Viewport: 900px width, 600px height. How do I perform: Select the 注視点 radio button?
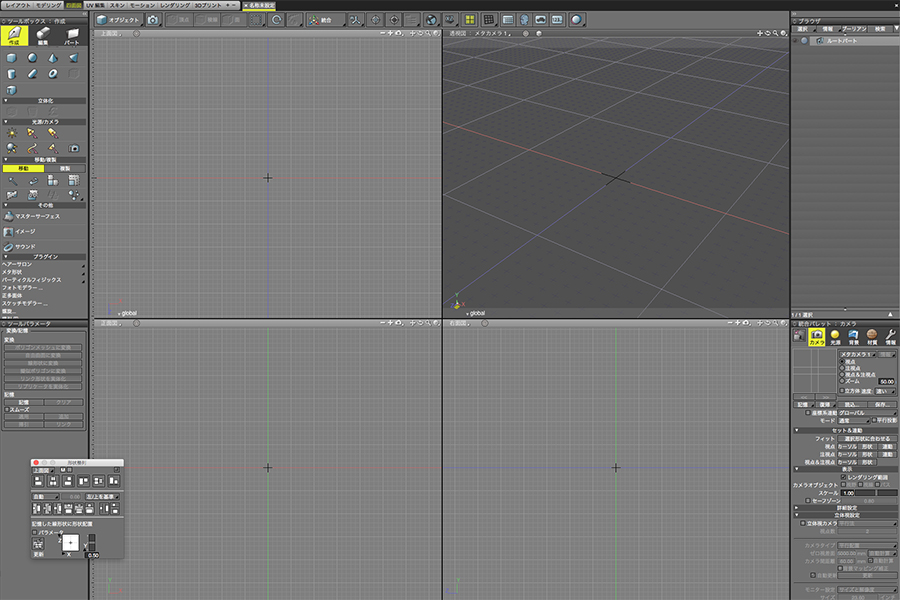click(842, 368)
